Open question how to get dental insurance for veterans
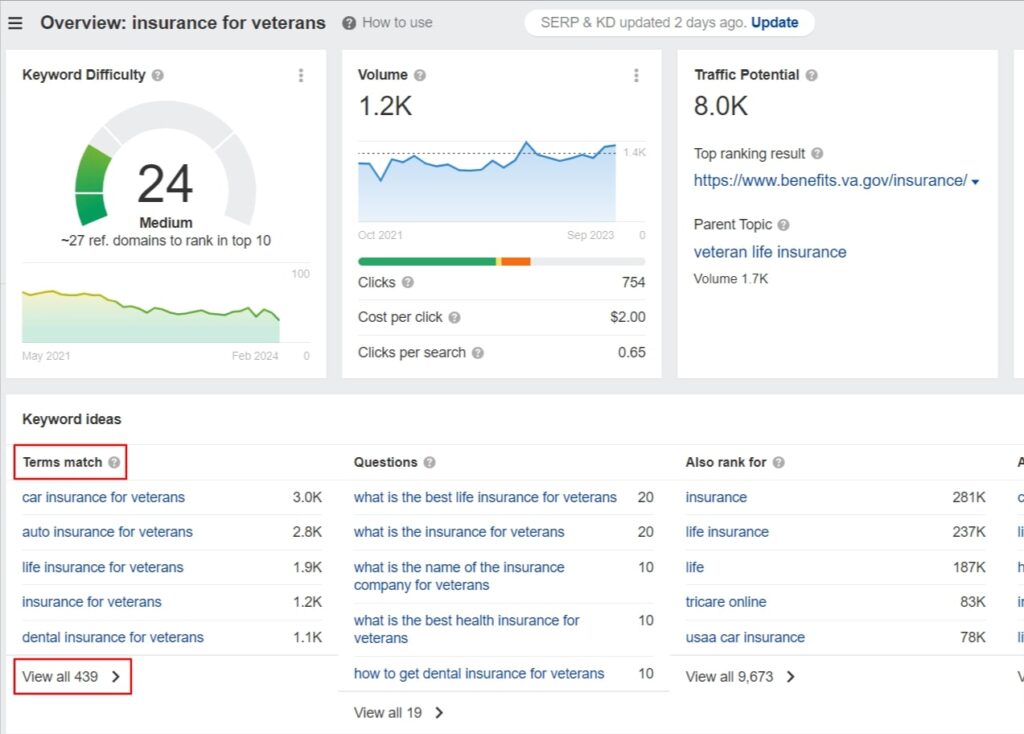 pyautogui.click(x=479, y=673)
